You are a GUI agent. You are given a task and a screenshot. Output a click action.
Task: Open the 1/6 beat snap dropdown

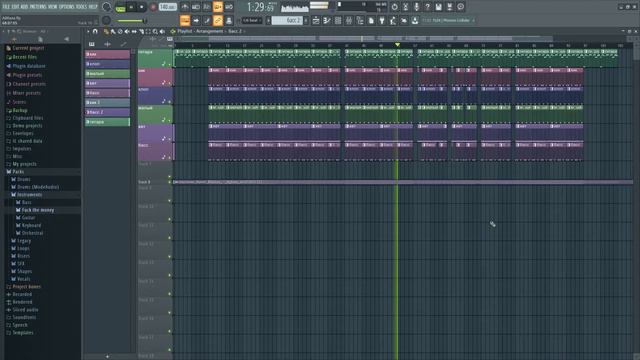251,20
